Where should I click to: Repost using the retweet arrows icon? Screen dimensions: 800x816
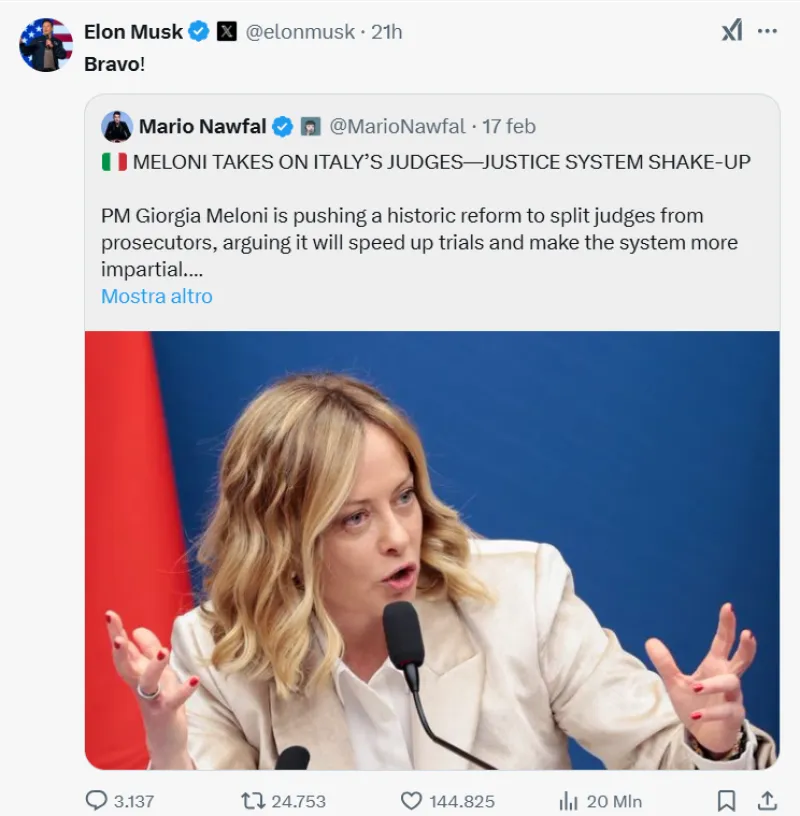click(253, 800)
